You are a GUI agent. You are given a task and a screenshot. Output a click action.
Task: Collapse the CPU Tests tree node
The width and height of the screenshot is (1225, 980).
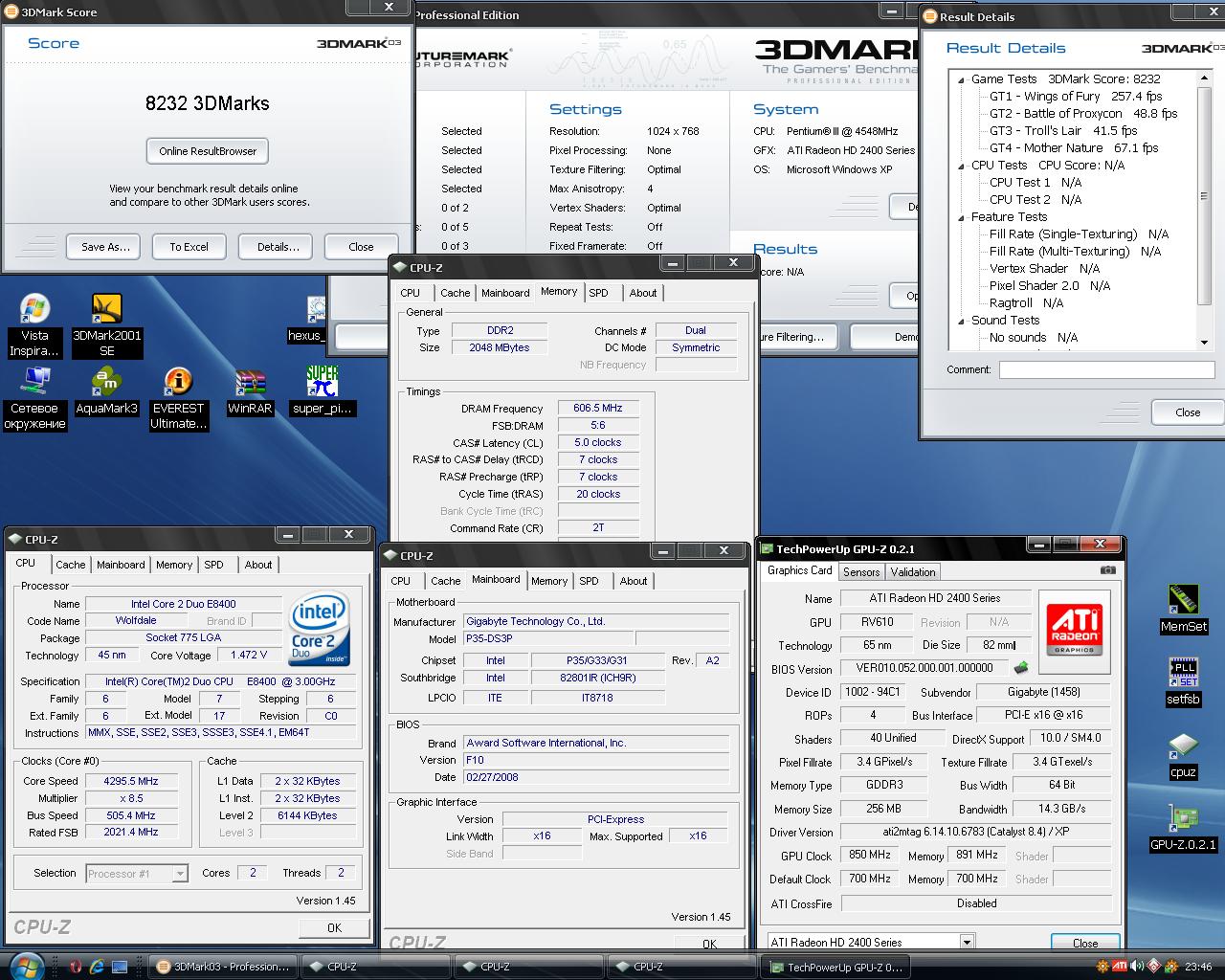pos(962,166)
